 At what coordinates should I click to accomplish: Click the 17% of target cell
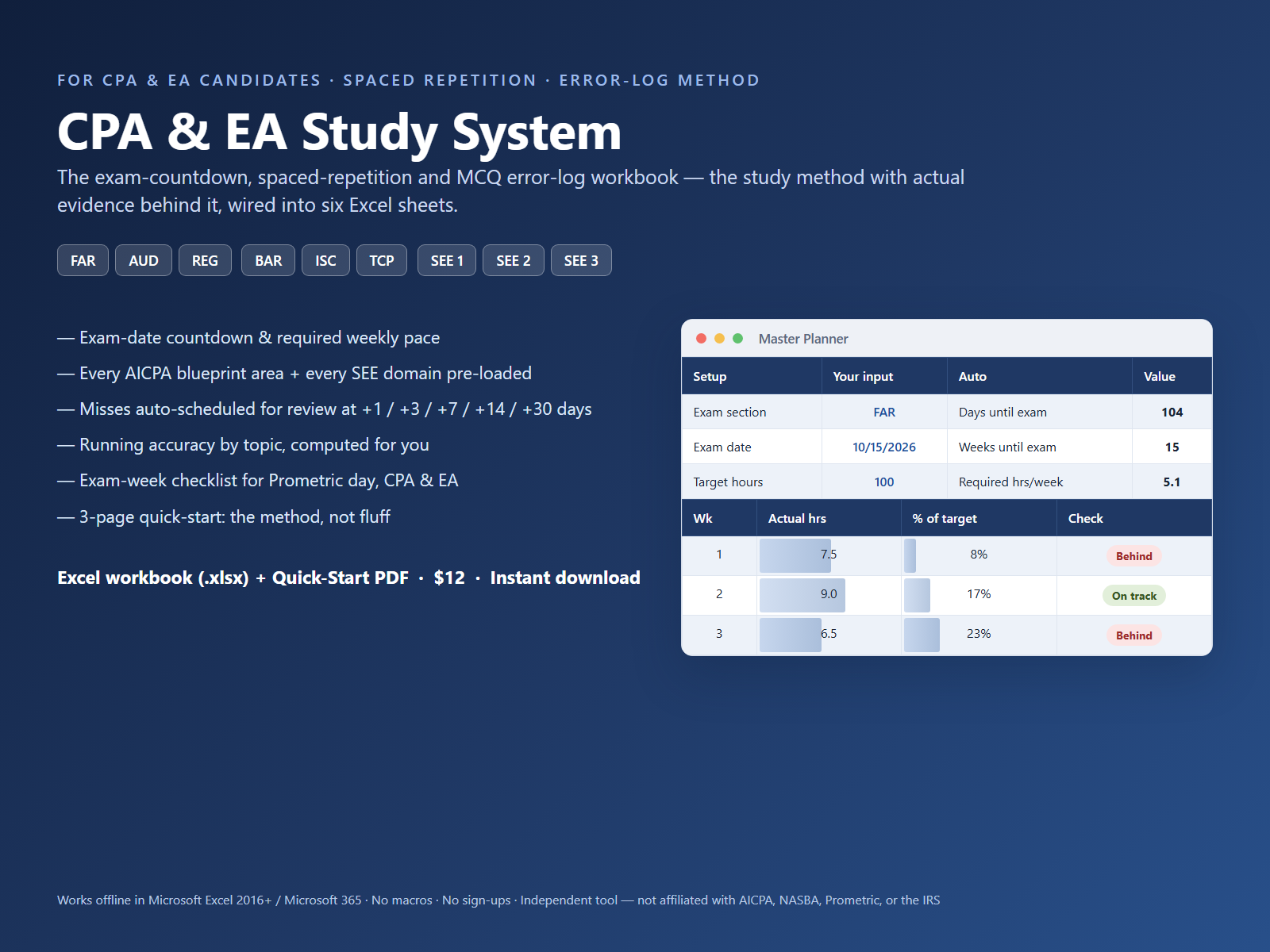[979, 594]
